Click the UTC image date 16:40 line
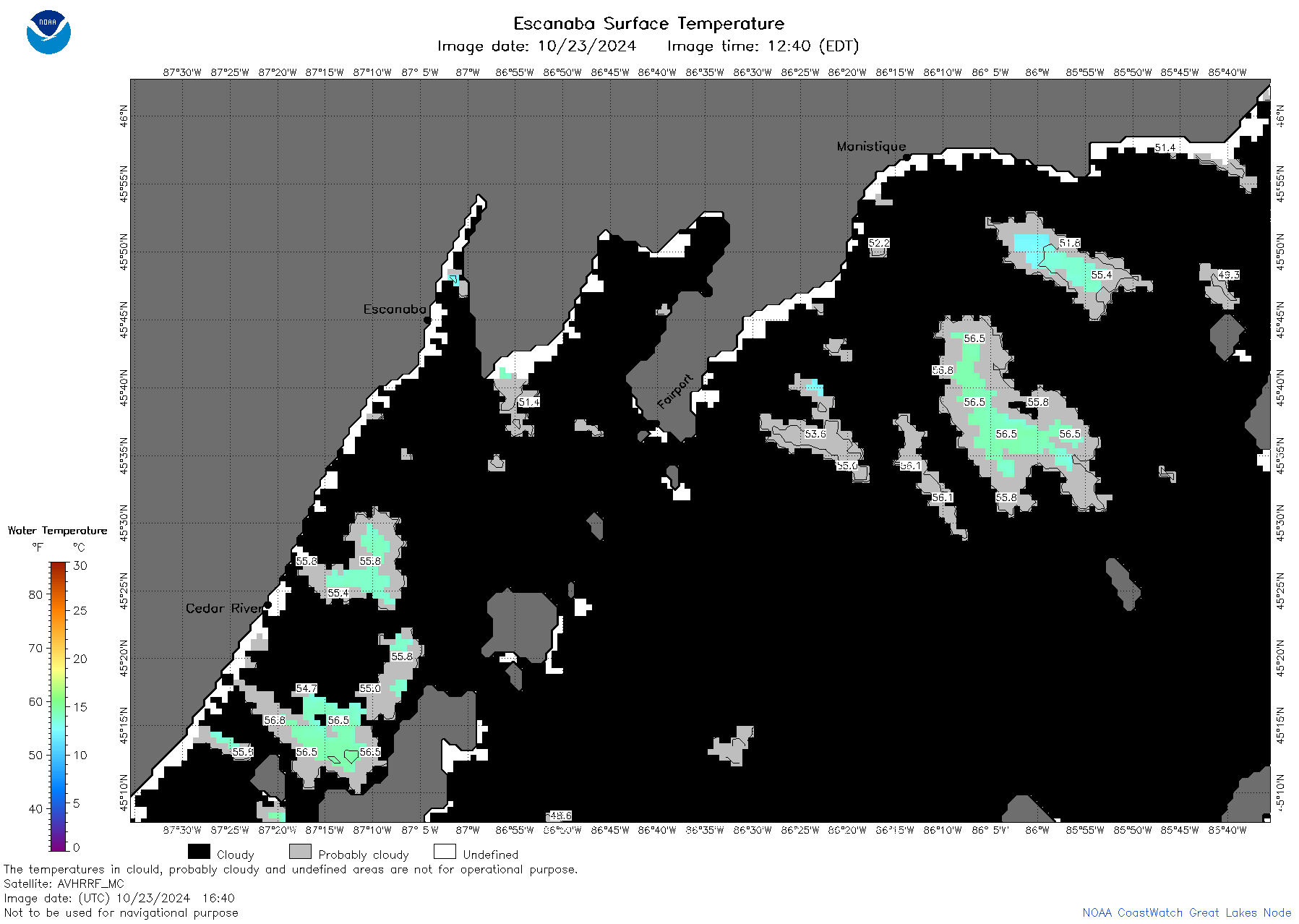The width and height of the screenshot is (1299, 924). coord(119,898)
